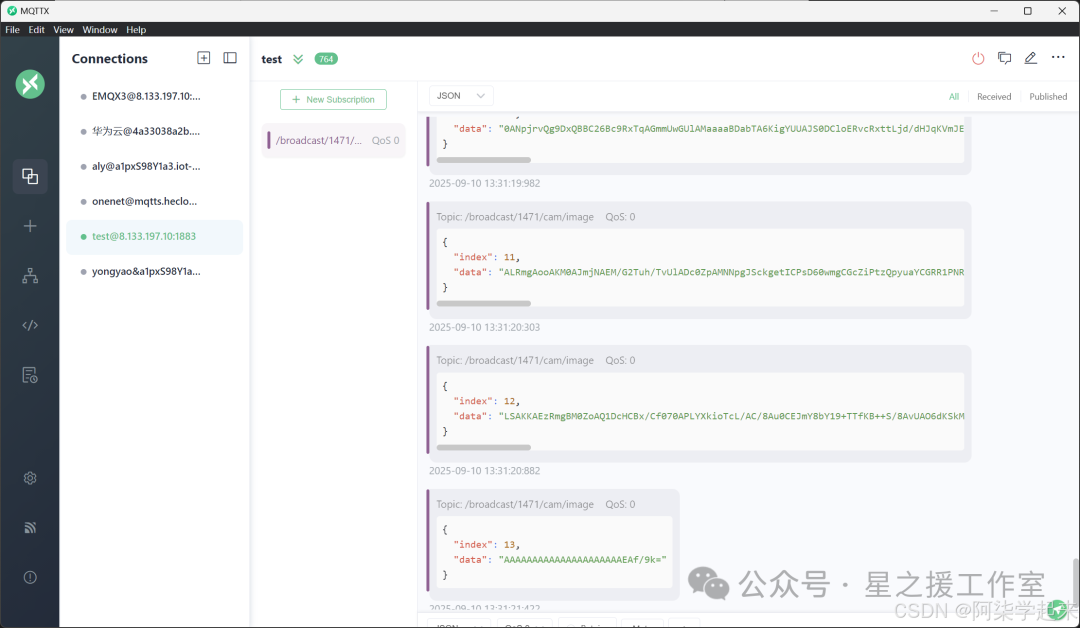Image resolution: width=1080 pixels, height=628 pixels.
Task: Select the /broadcast/1471/ subscription item
Action: click(333, 140)
